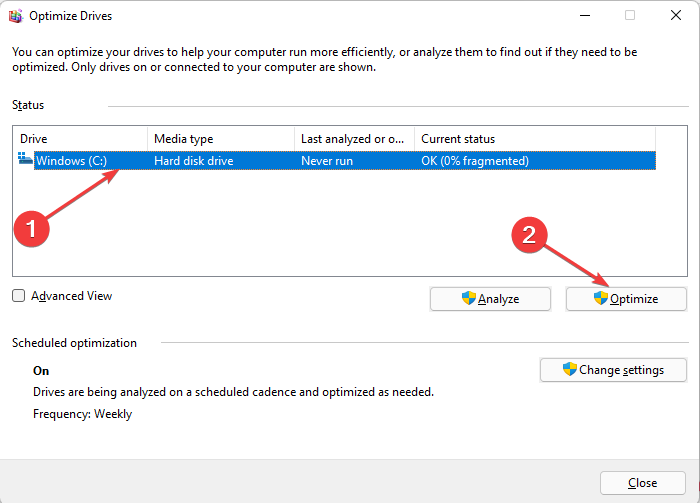Click the shield icon on Change settings
This screenshot has width=700, height=503.
click(570, 369)
